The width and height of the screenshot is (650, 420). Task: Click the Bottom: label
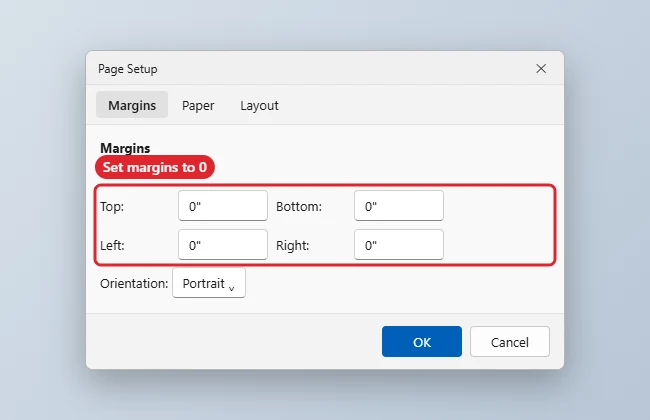(x=299, y=206)
